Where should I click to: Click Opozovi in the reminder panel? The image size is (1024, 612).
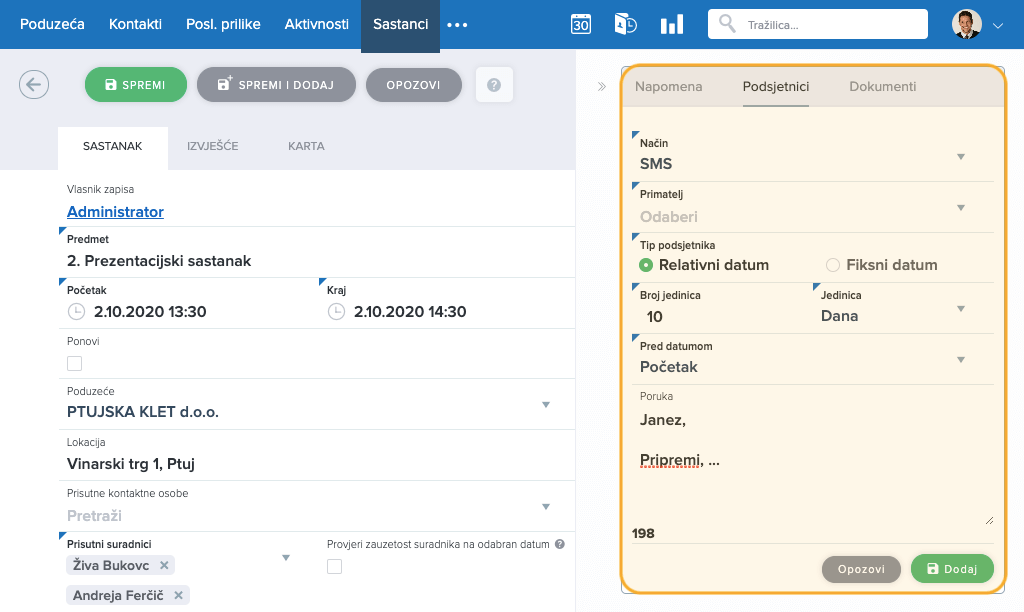point(861,569)
